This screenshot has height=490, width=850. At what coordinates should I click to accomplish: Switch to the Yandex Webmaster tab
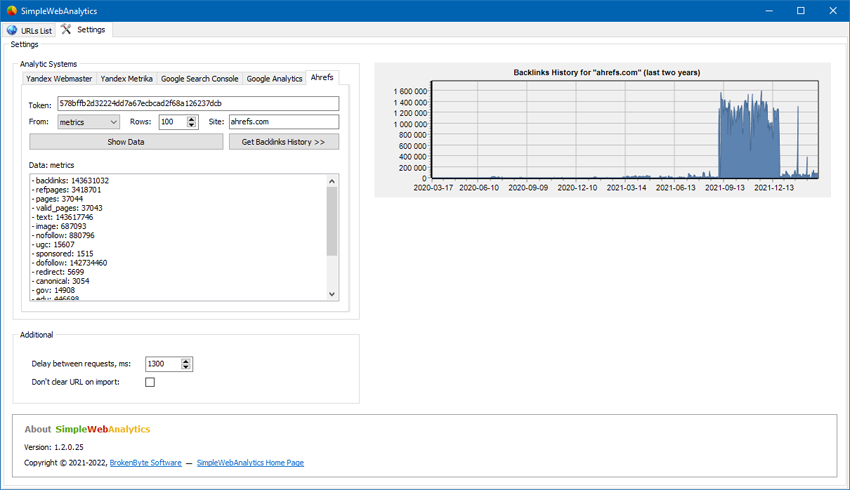point(59,78)
